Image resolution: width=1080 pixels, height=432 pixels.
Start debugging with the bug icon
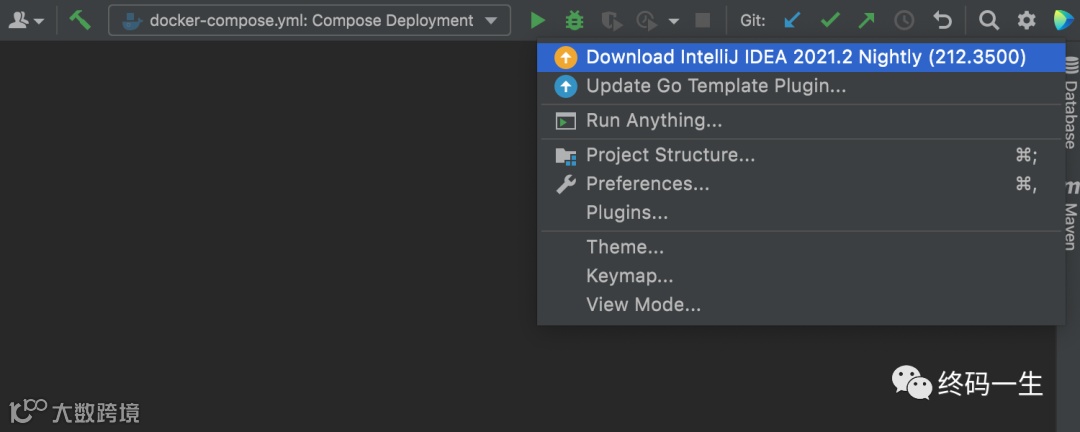tap(574, 20)
